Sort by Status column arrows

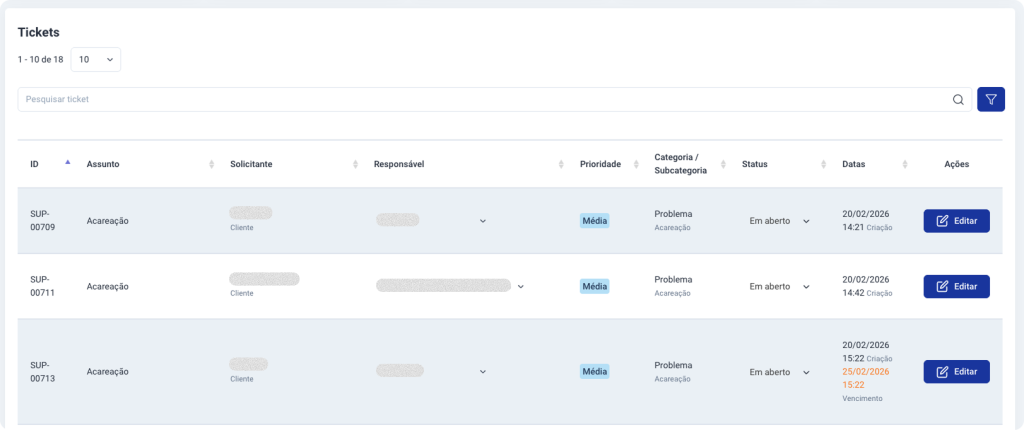coord(822,164)
